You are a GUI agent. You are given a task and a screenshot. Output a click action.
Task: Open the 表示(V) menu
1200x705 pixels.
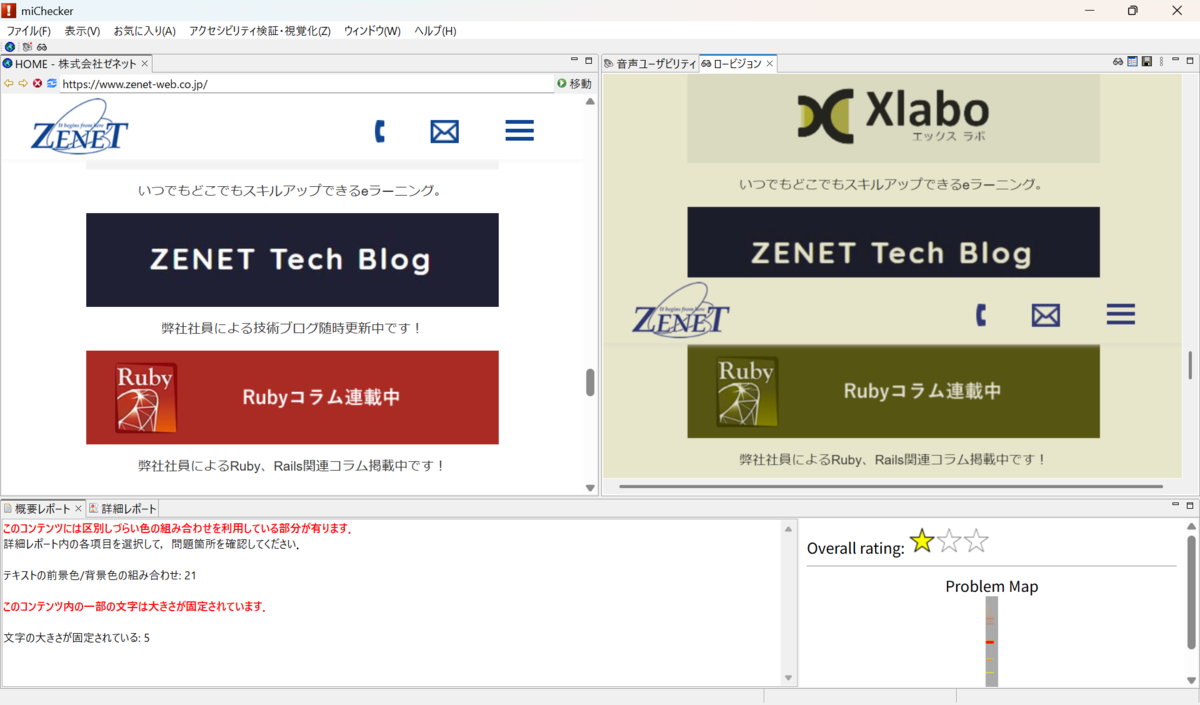[82, 31]
